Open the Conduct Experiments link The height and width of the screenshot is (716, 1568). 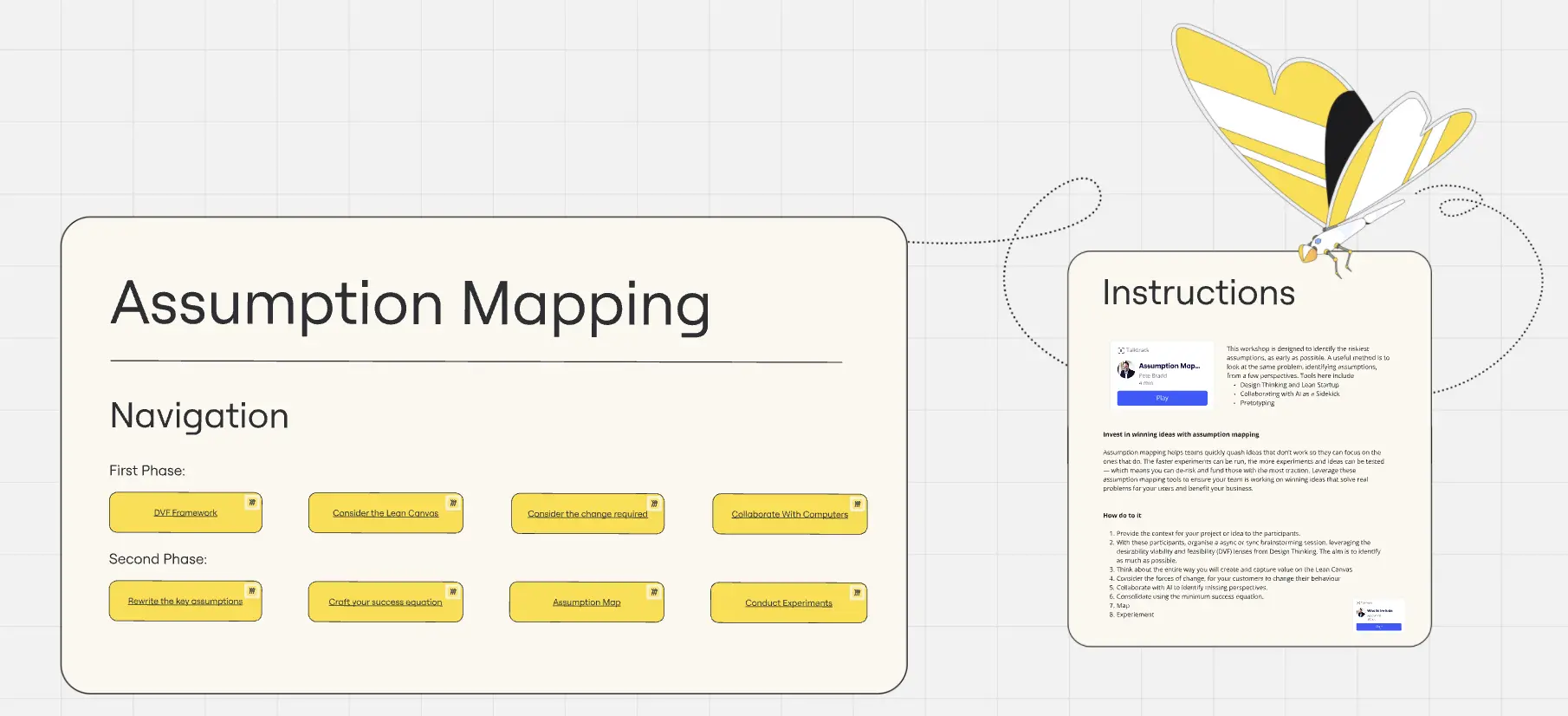click(x=788, y=603)
